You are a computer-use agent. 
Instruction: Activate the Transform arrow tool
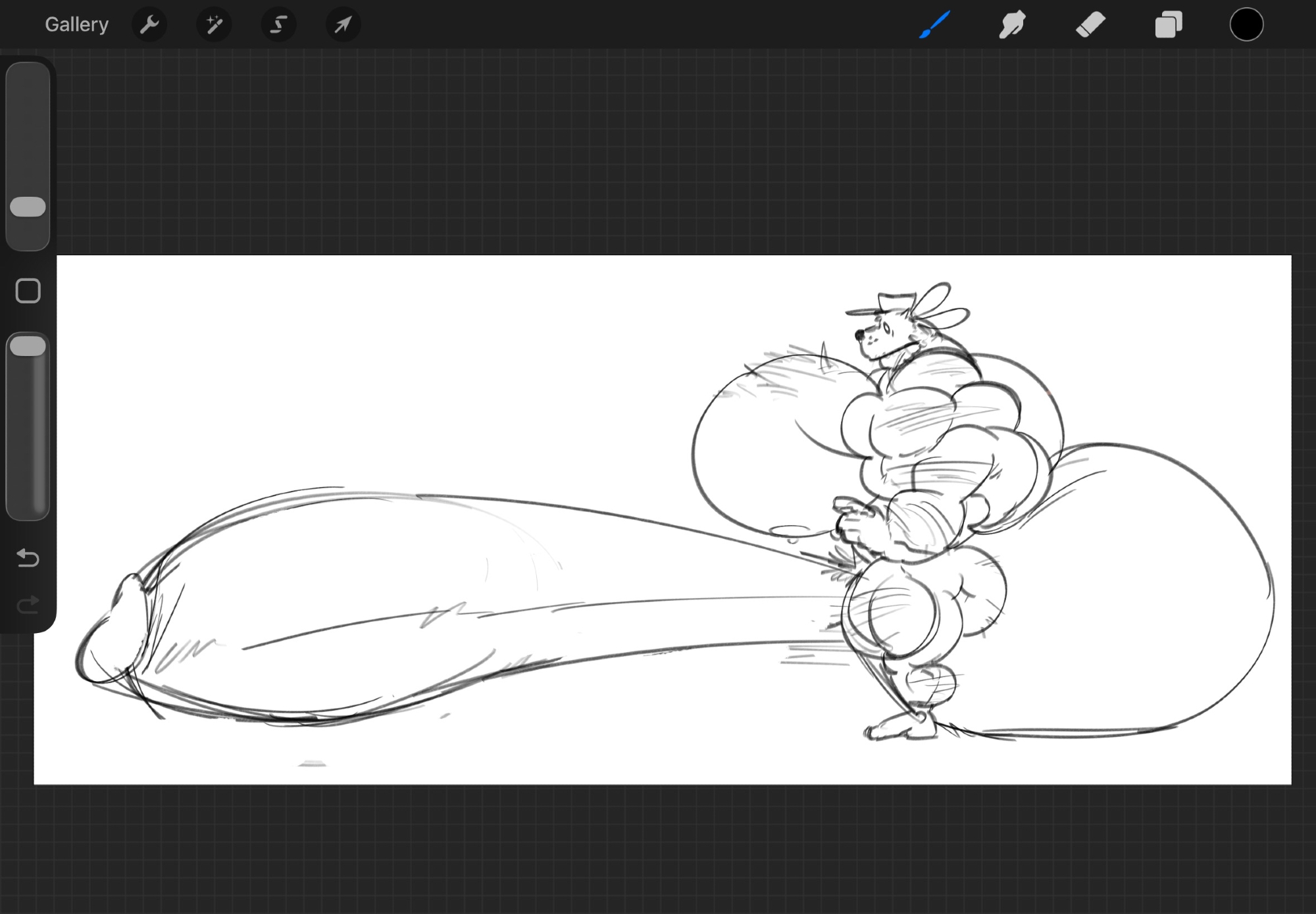point(343,25)
